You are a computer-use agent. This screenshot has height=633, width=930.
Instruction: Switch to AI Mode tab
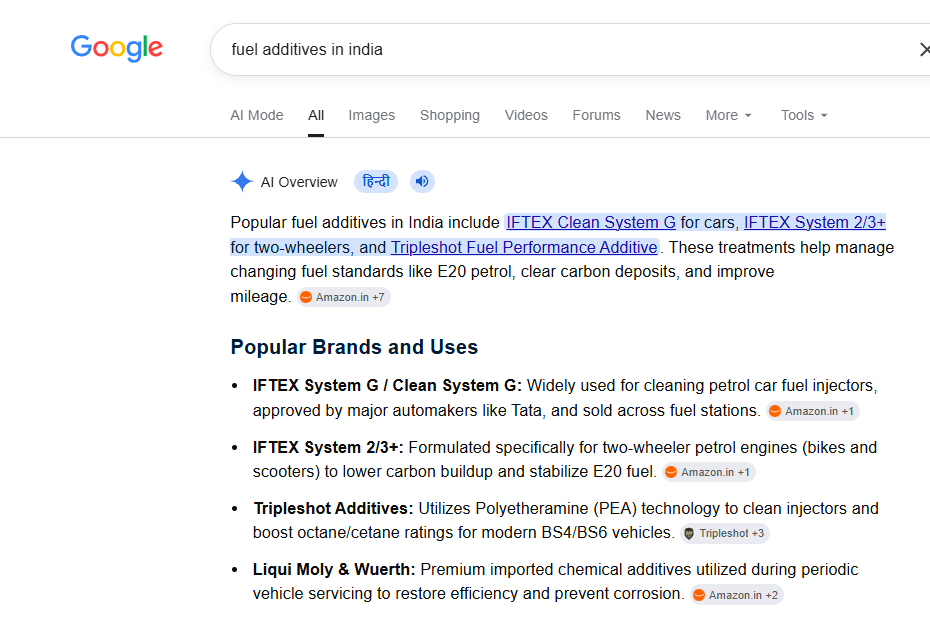click(257, 115)
